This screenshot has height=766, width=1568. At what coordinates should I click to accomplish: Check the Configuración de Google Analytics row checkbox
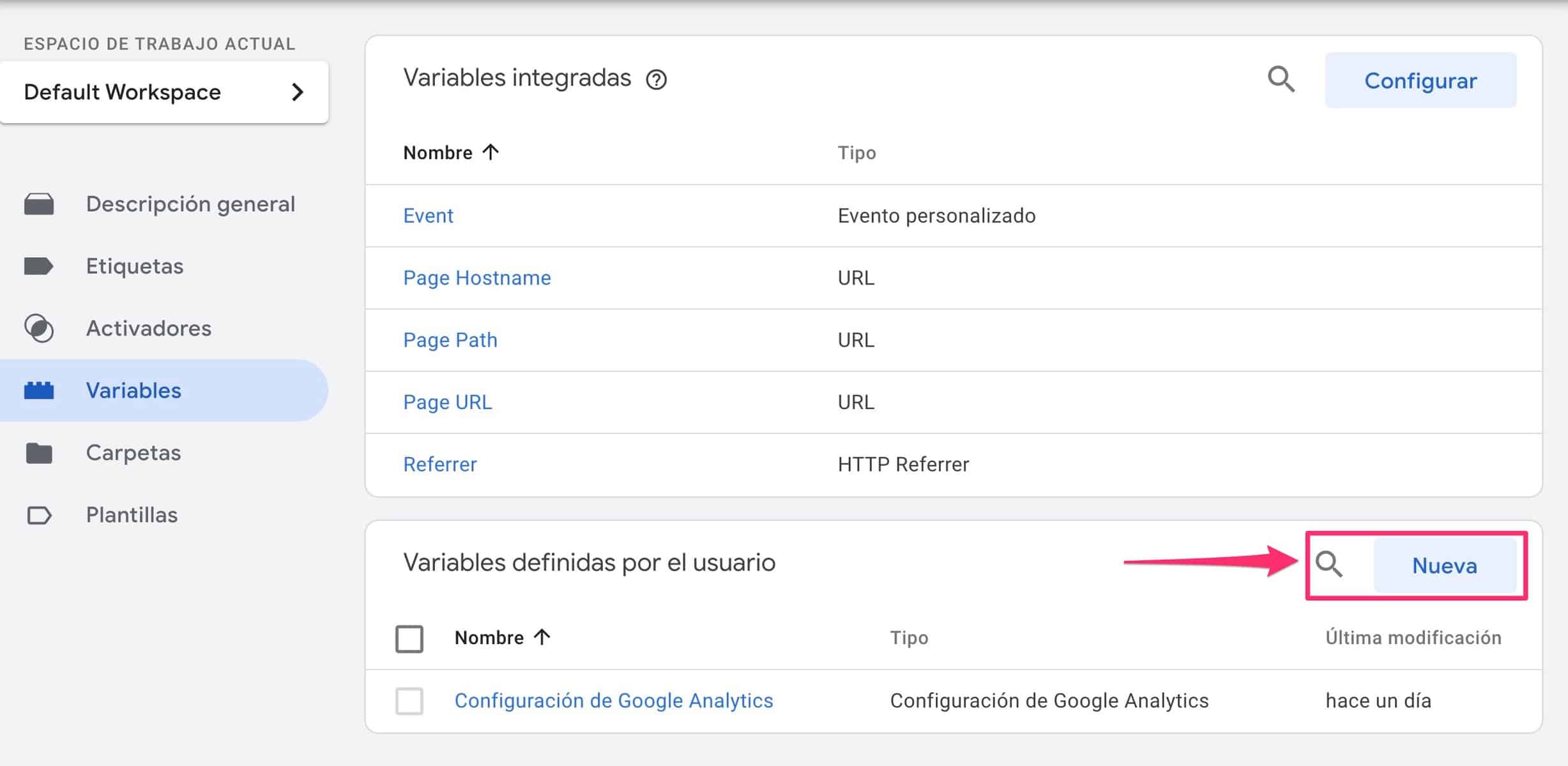point(409,701)
